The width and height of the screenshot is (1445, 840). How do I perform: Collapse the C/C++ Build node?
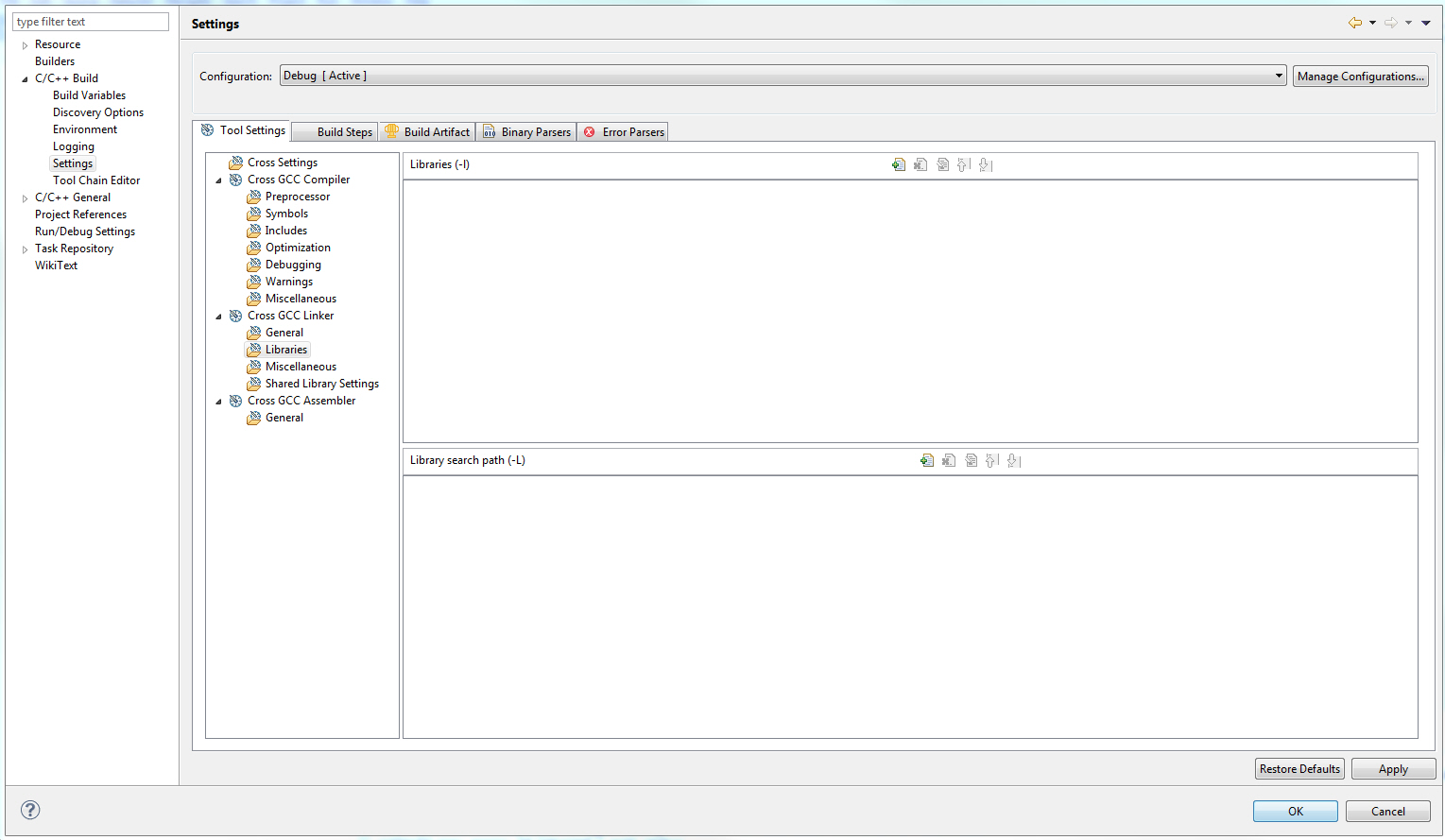25,79
